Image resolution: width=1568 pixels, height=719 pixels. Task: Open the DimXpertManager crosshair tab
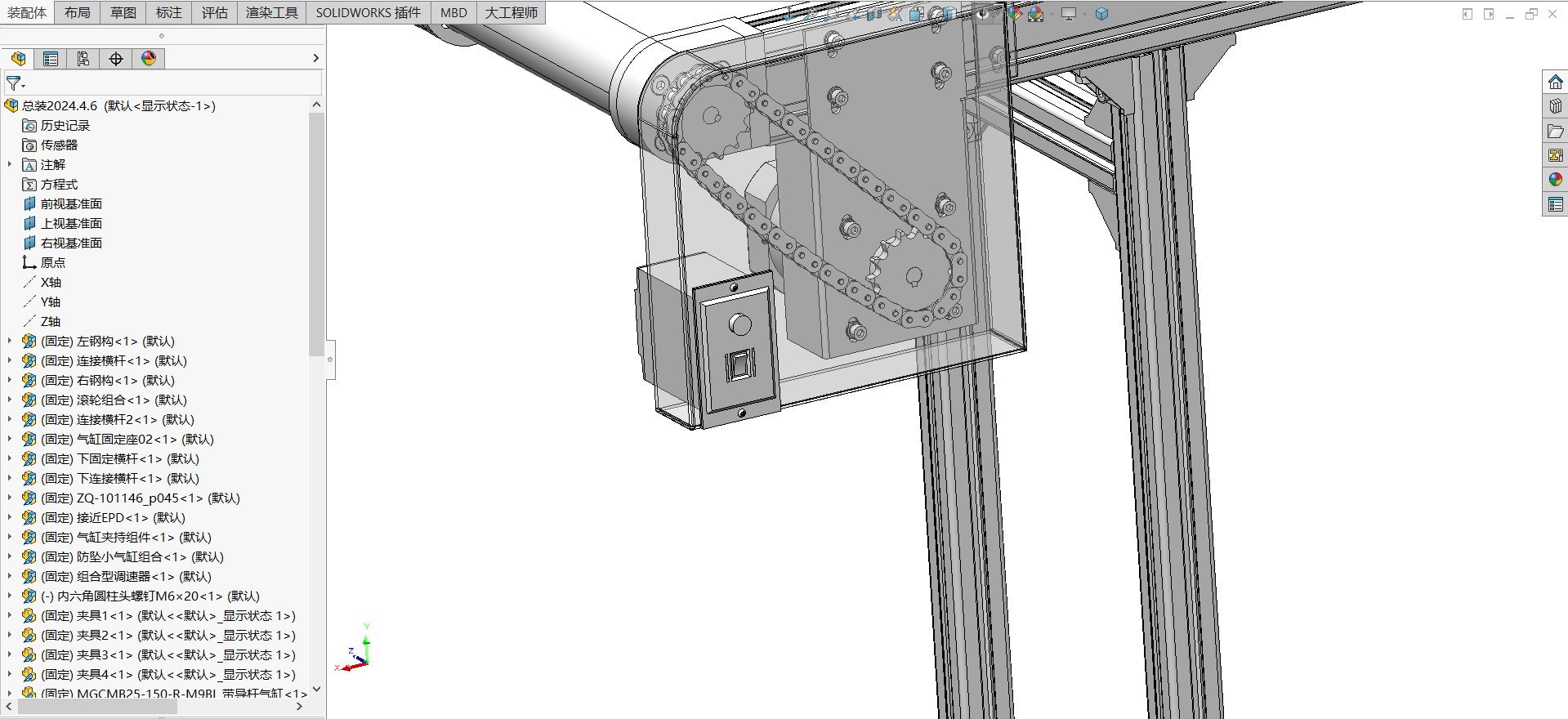coord(116,58)
